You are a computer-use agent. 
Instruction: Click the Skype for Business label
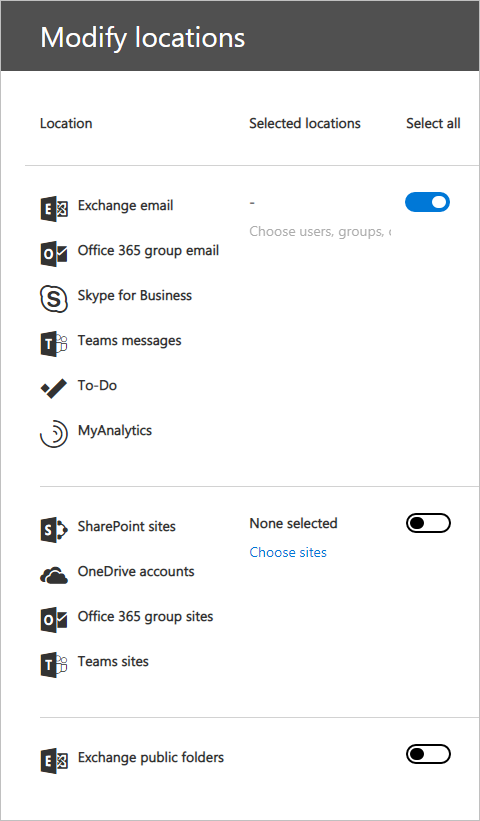tap(135, 295)
